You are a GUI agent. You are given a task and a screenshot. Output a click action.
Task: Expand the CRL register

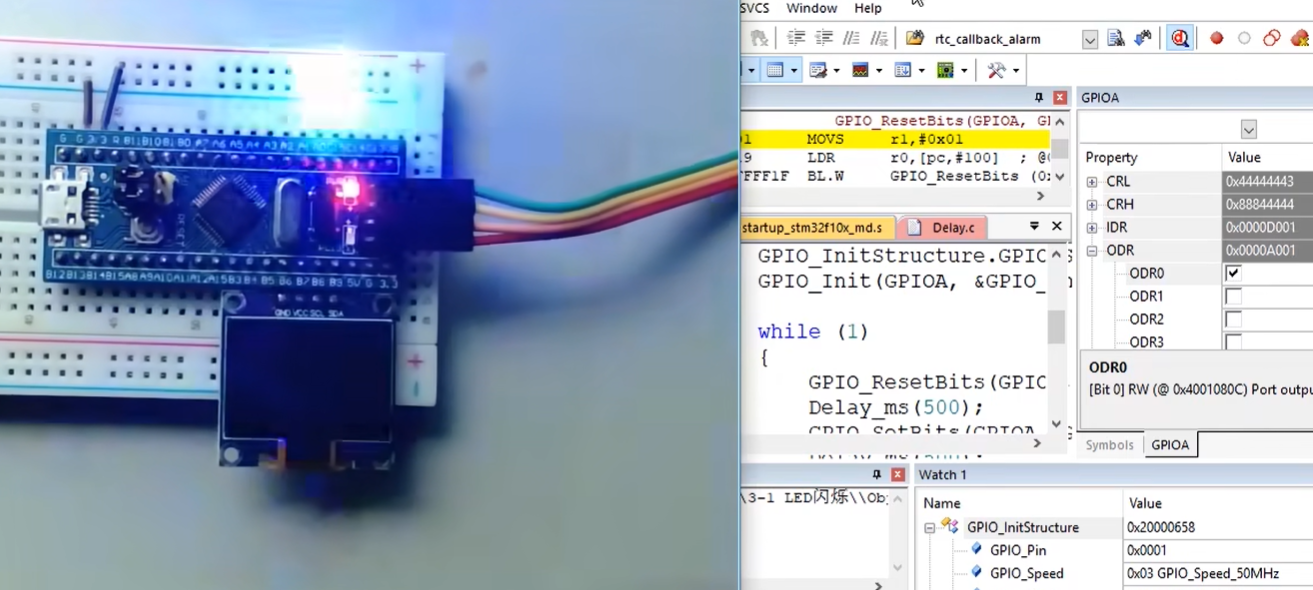click(x=1092, y=182)
